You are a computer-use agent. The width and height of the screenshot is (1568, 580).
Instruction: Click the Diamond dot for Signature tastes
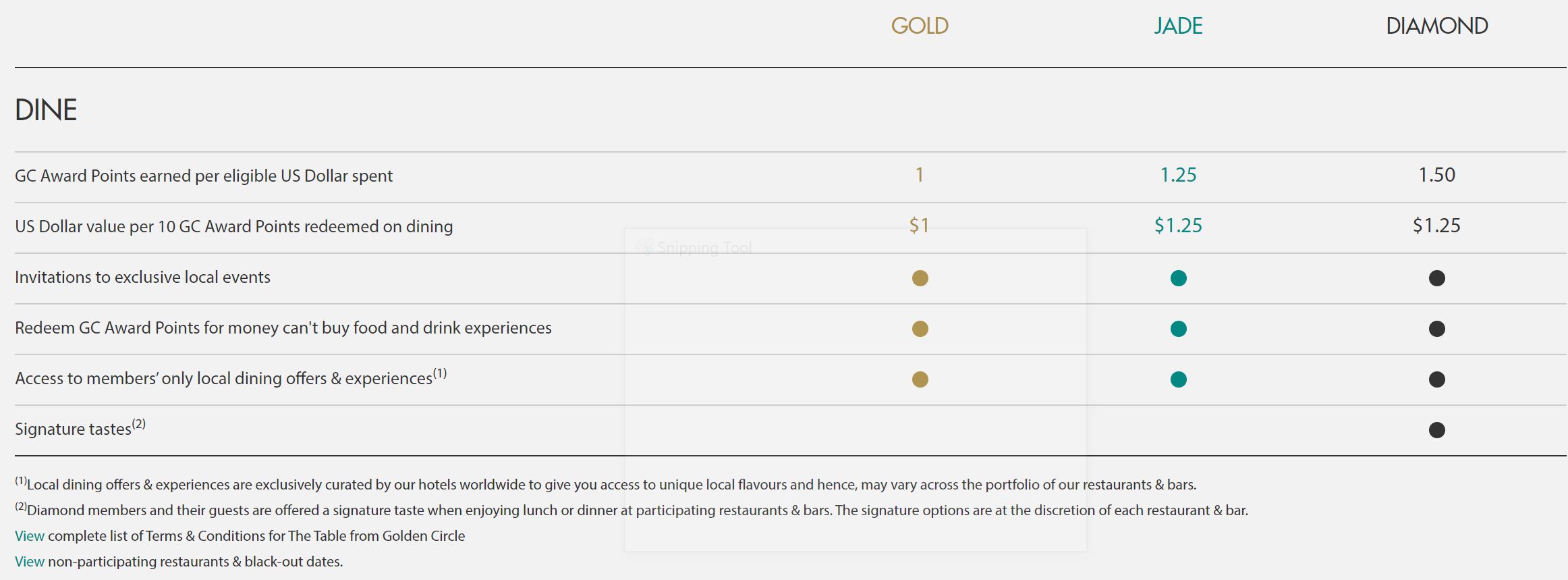[1436, 430]
